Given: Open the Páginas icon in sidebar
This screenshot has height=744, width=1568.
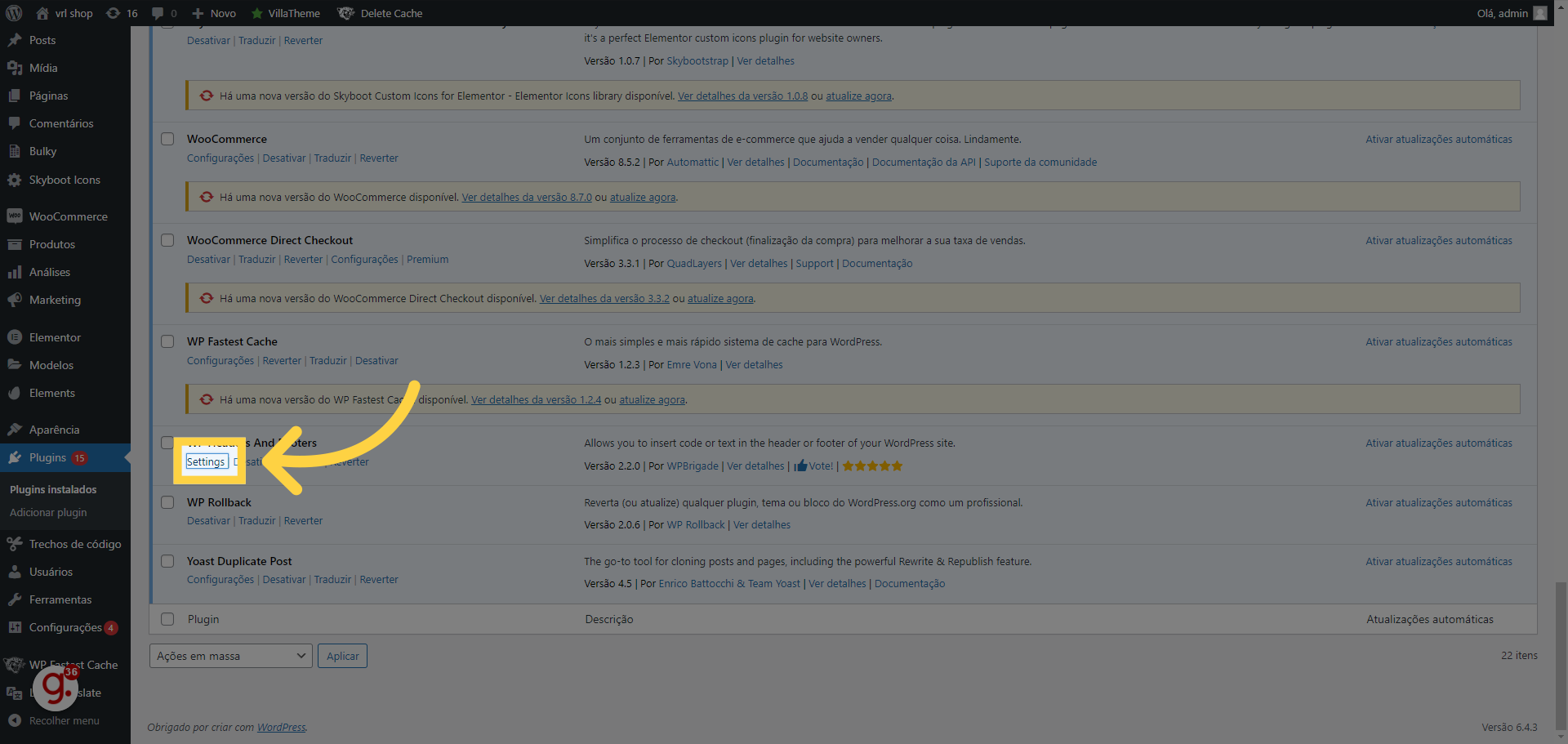Looking at the screenshot, I should pyautogui.click(x=15, y=96).
